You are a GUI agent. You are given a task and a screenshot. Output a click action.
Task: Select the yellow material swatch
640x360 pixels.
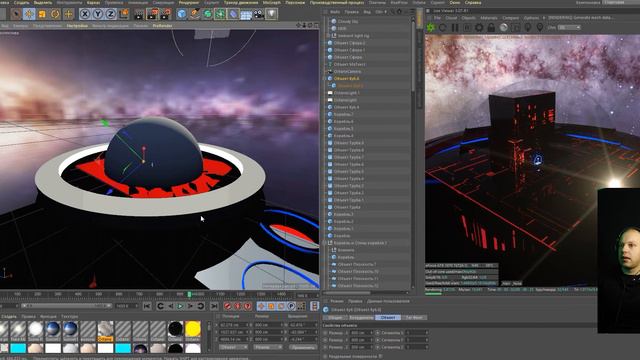tap(193, 329)
